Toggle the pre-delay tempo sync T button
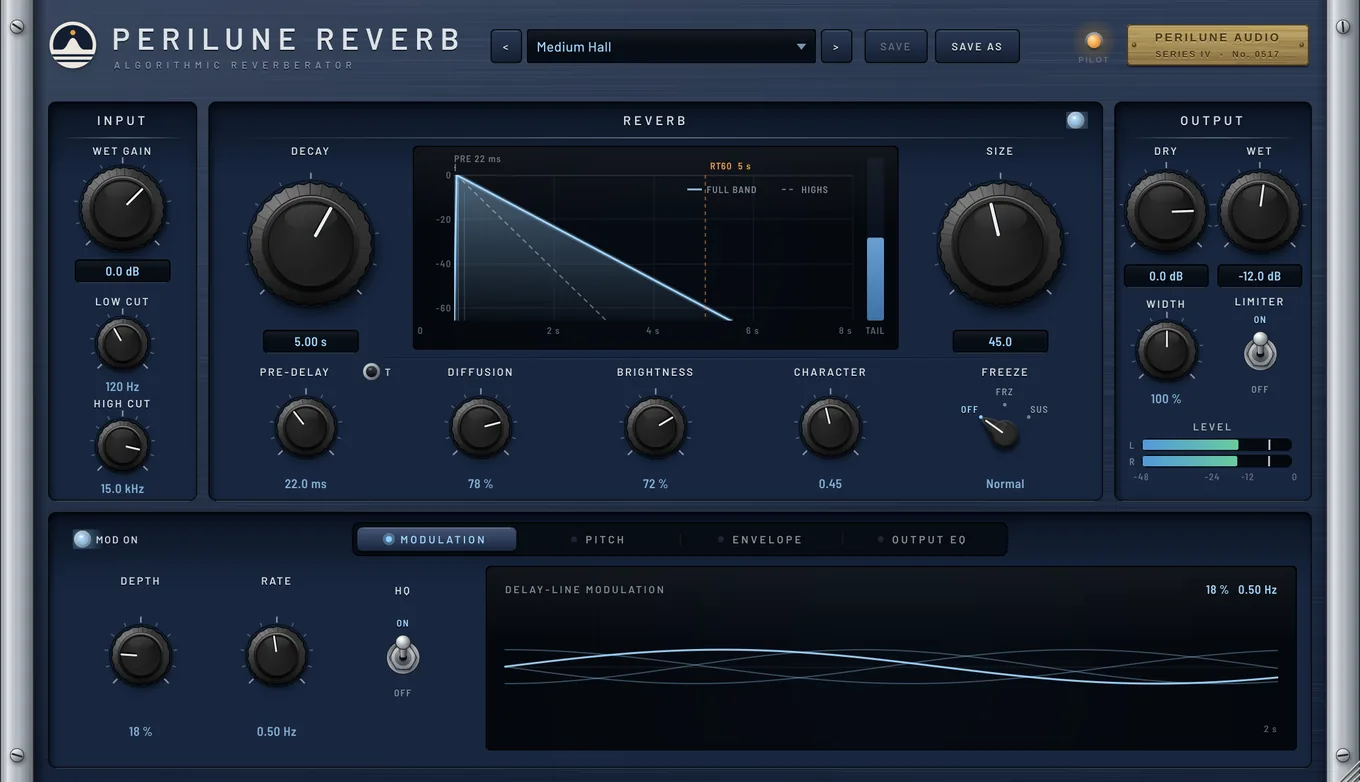This screenshot has width=1360, height=782. 372,372
